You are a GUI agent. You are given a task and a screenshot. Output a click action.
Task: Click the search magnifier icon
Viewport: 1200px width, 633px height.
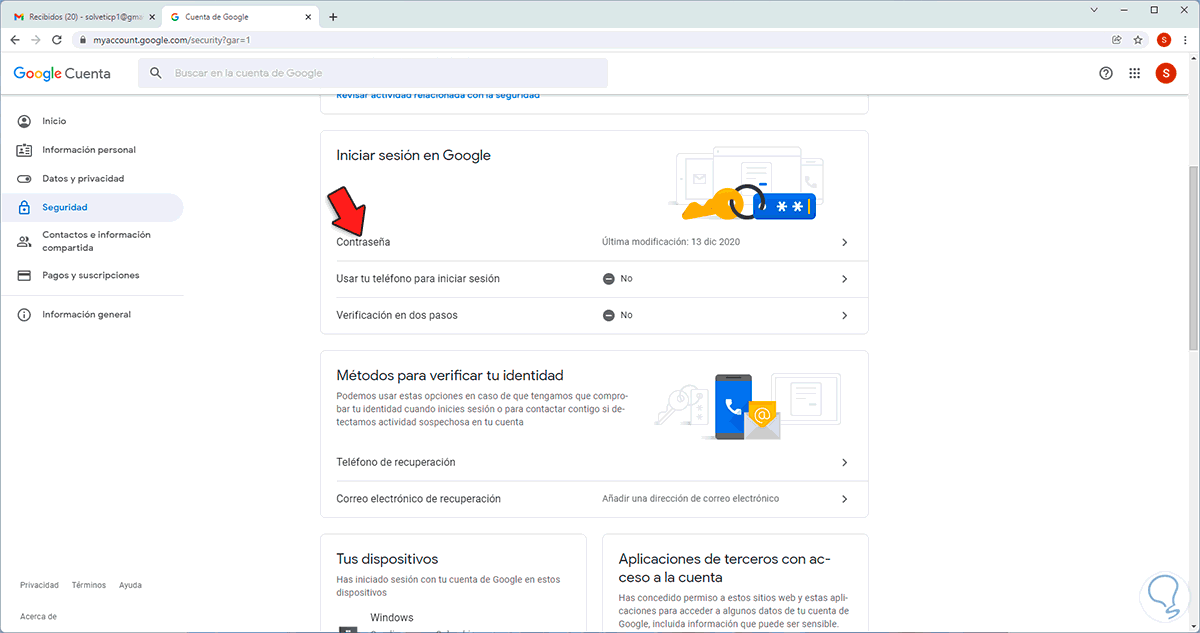point(156,73)
